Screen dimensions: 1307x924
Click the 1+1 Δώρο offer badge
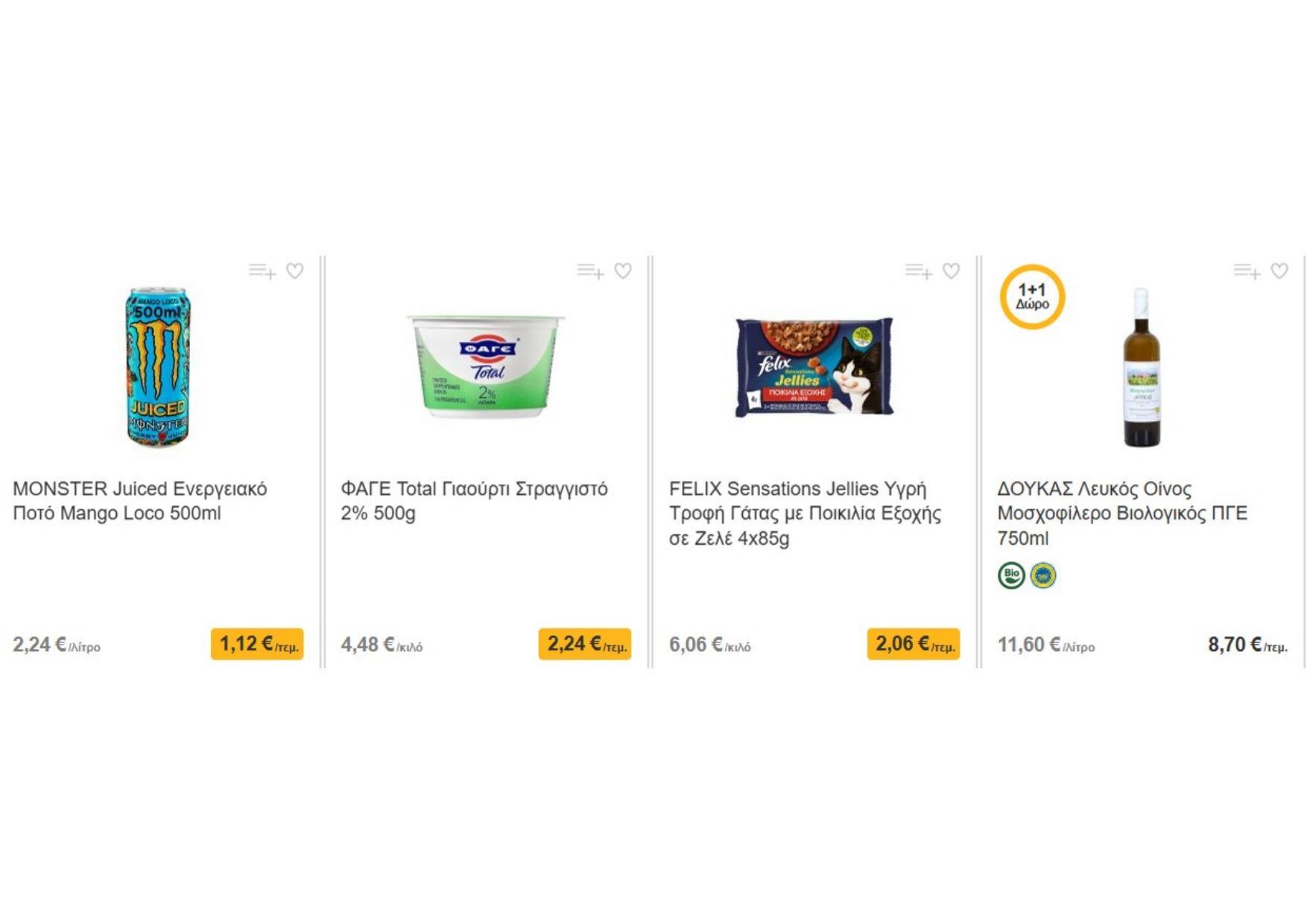[x=1032, y=297]
